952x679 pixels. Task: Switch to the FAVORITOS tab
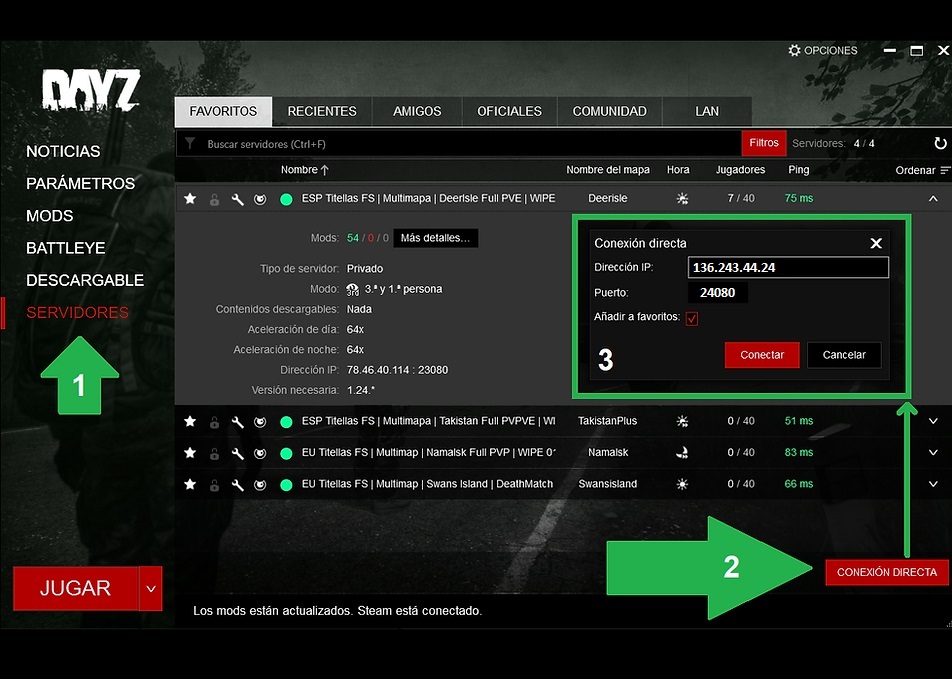[x=223, y=112]
